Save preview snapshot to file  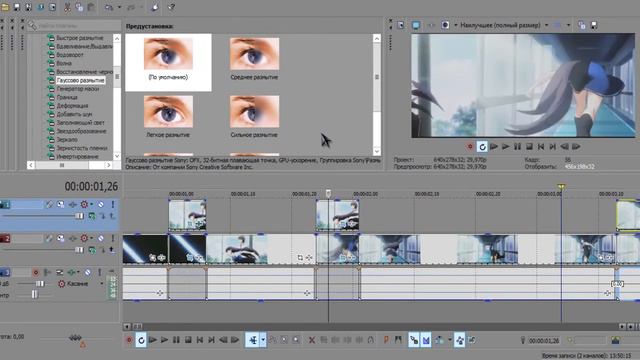594,25
